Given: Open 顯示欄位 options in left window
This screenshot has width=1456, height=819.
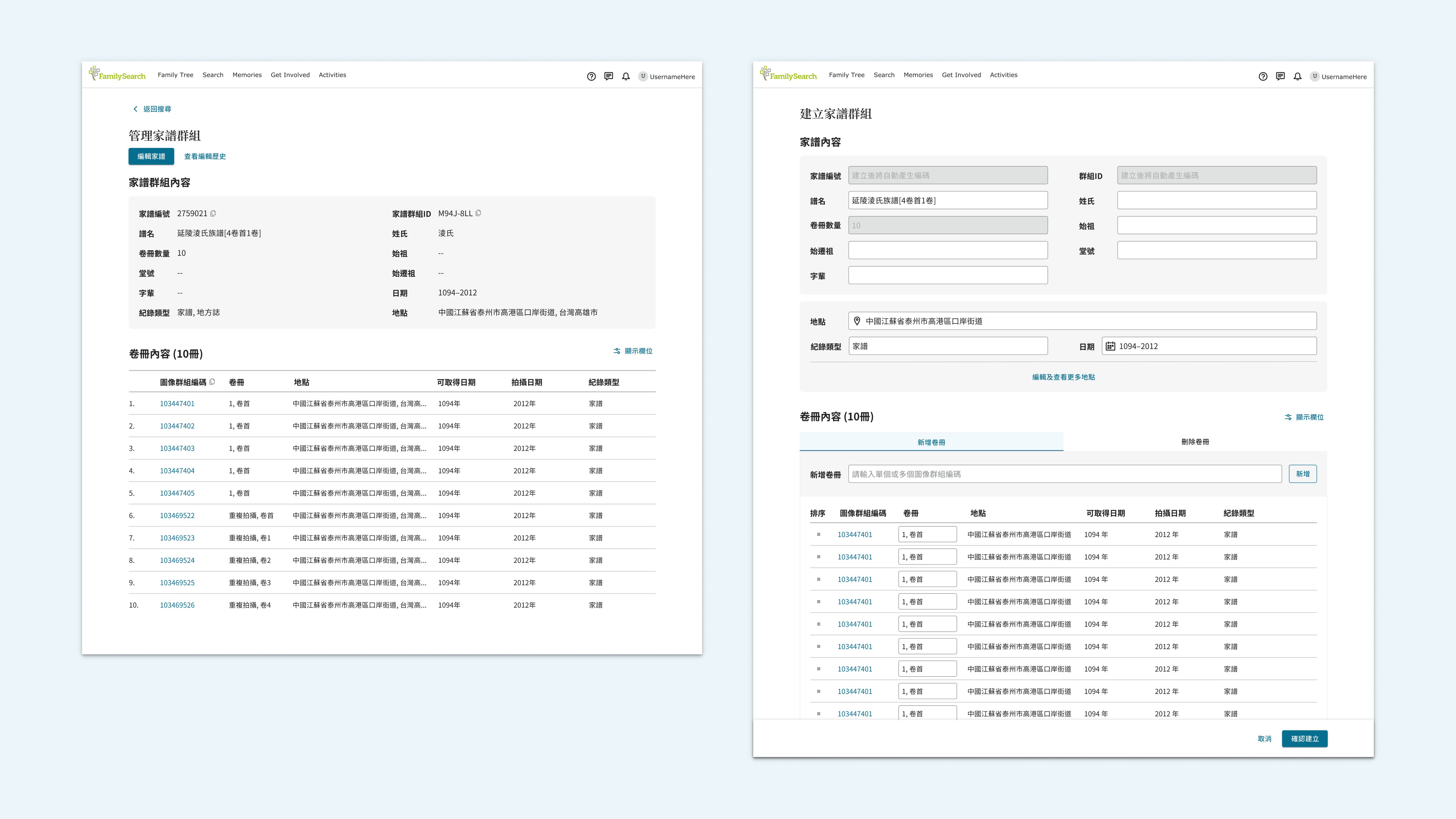Looking at the screenshot, I should pos(633,351).
